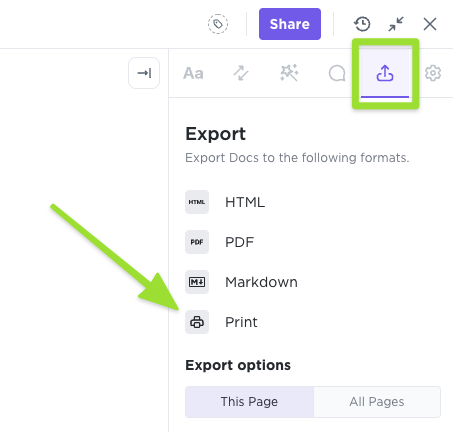453x432 pixels.
Task: Open the relationships arrows tab
Action: [241, 73]
